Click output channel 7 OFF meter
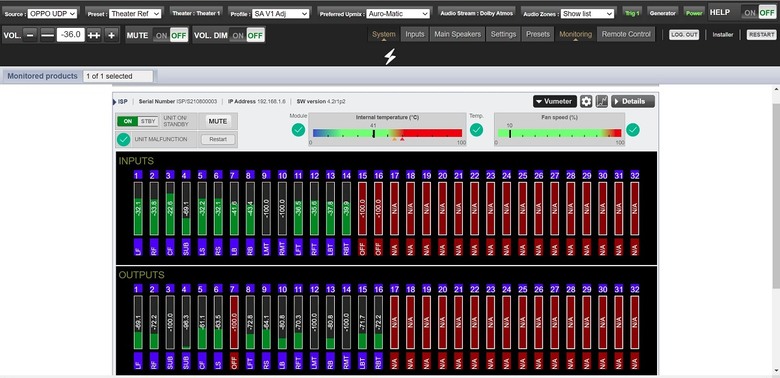The image size is (780, 378). pos(234,322)
